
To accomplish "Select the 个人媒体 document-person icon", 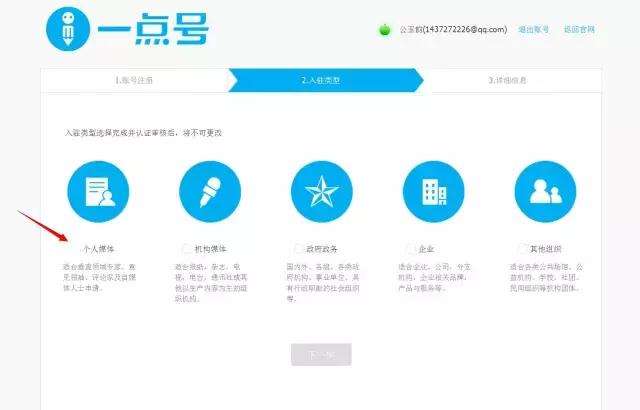I will coord(98,191).
